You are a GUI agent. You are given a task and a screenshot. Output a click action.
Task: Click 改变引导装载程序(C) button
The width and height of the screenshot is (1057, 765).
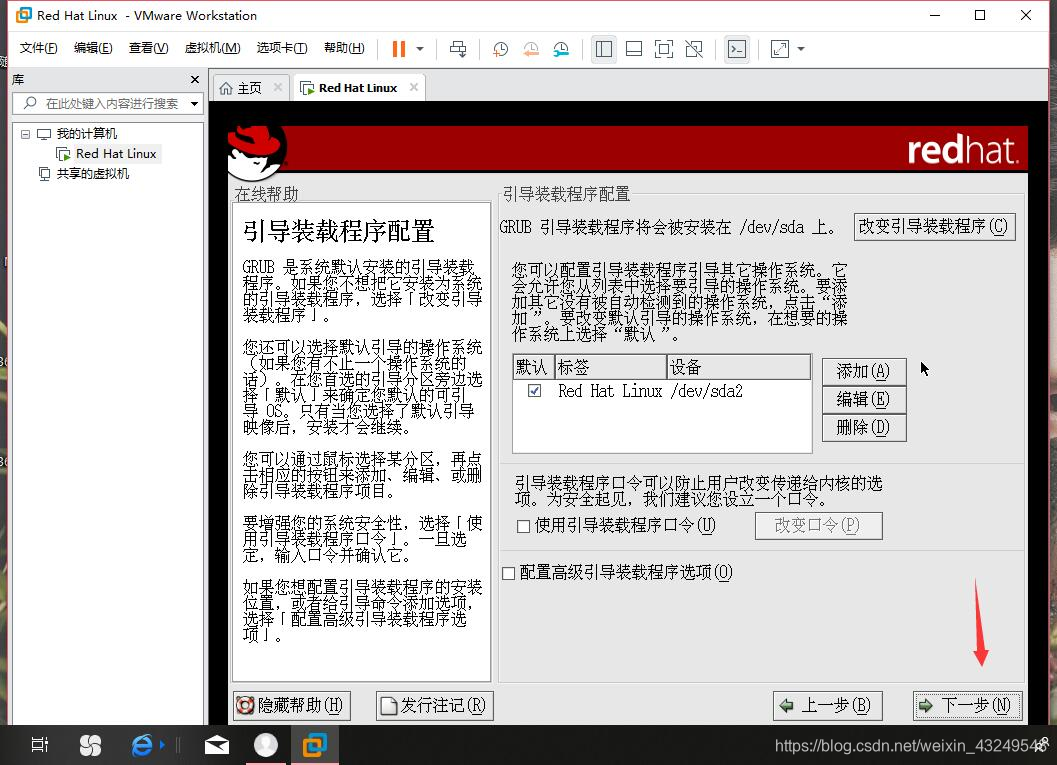coord(934,226)
